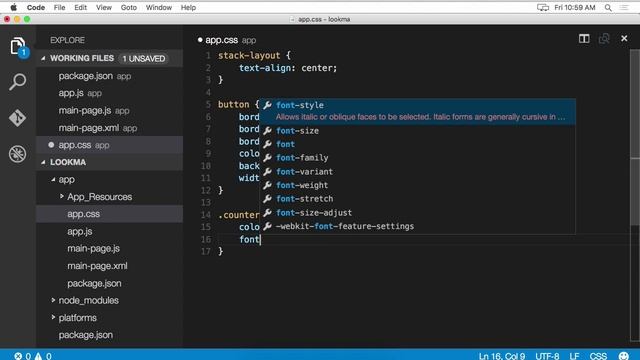Open app.js in the app folder tree
The image size is (640, 360).
(x=109, y=231)
